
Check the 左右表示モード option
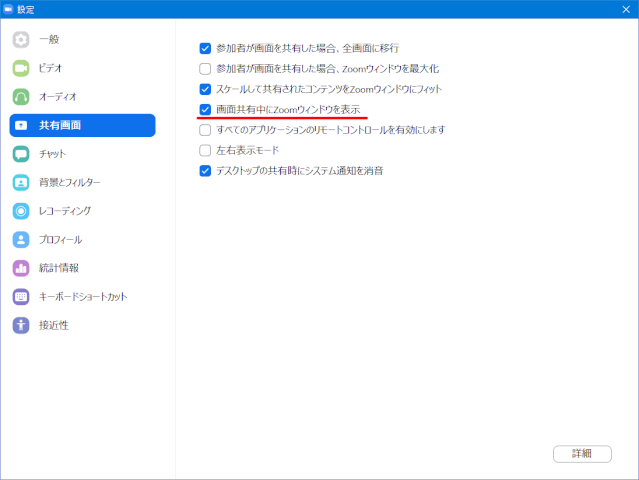tap(205, 150)
